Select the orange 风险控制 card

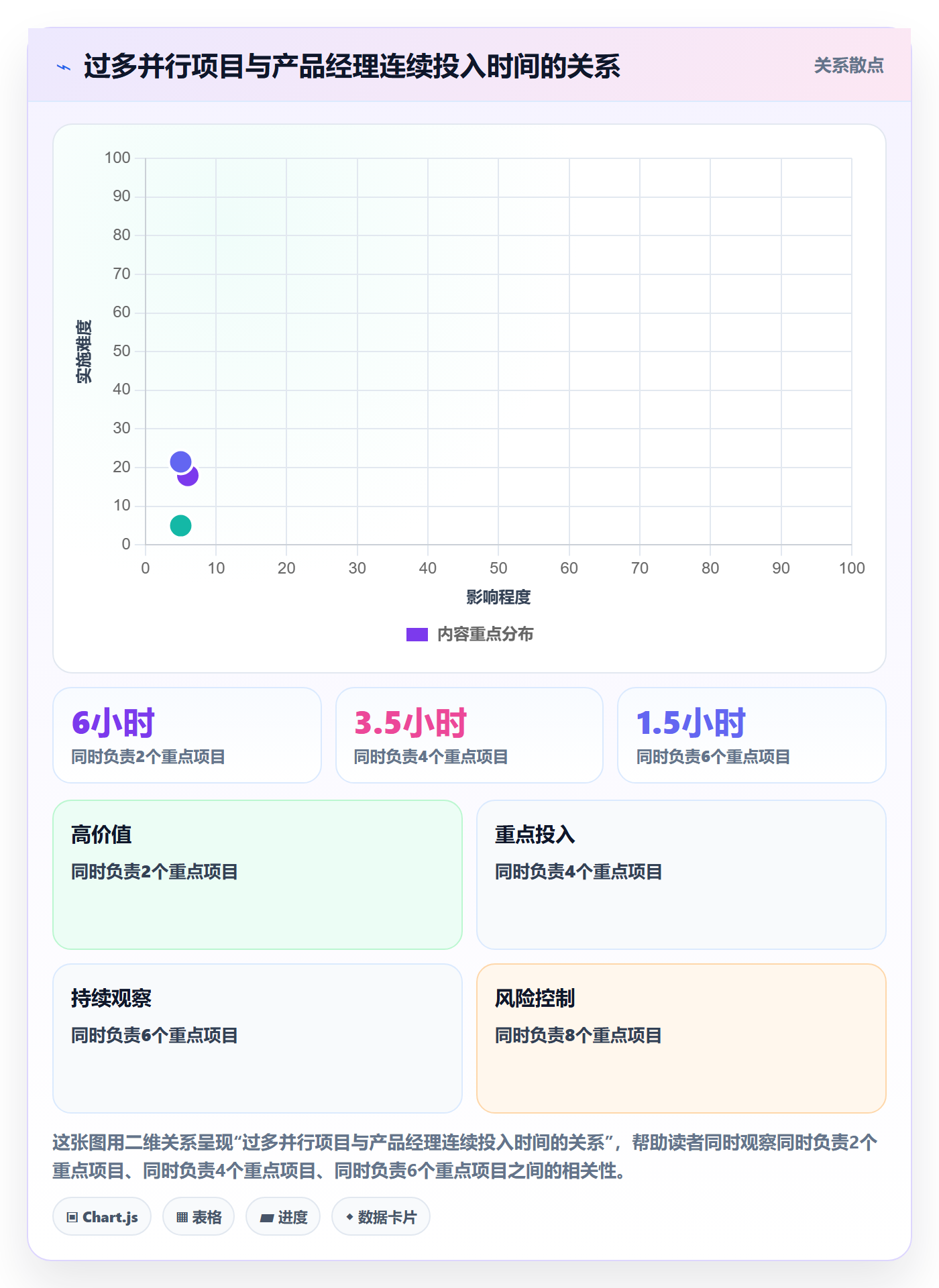[681, 1038]
